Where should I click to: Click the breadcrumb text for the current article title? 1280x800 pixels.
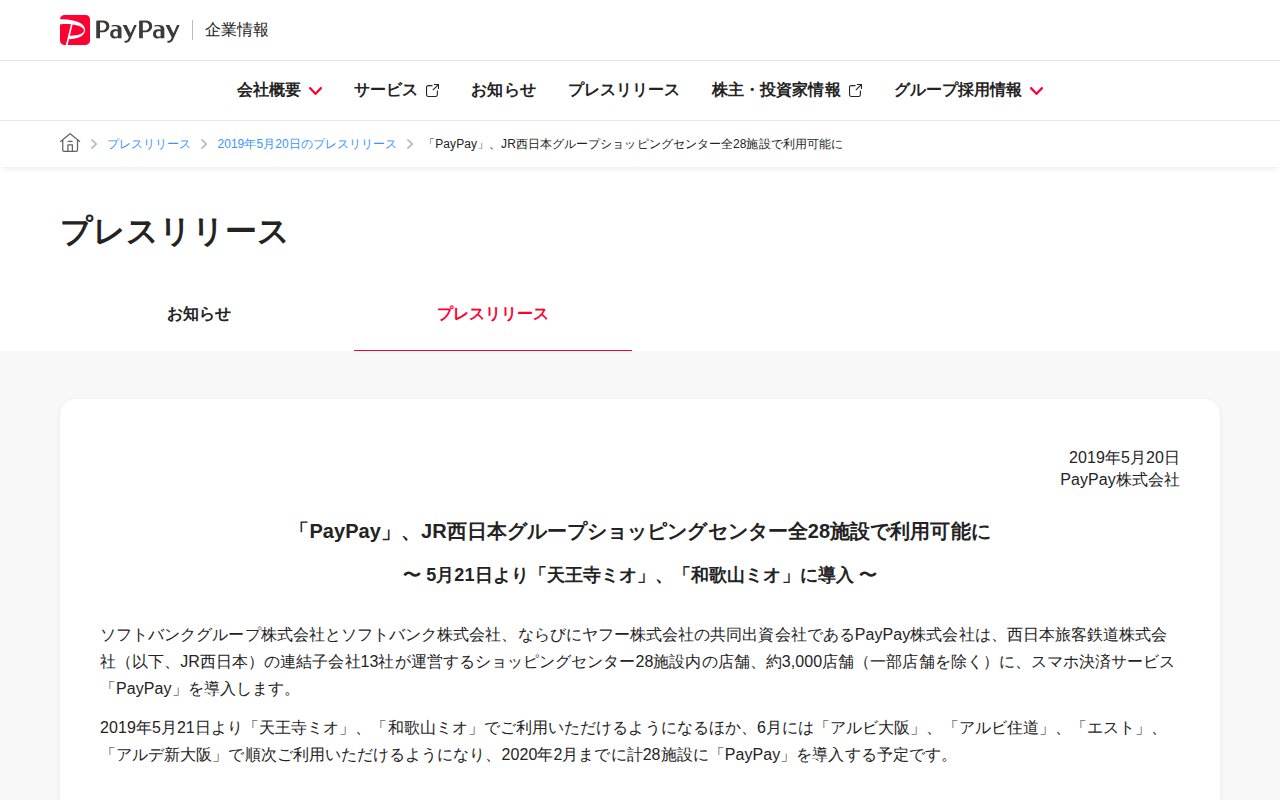coord(633,144)
